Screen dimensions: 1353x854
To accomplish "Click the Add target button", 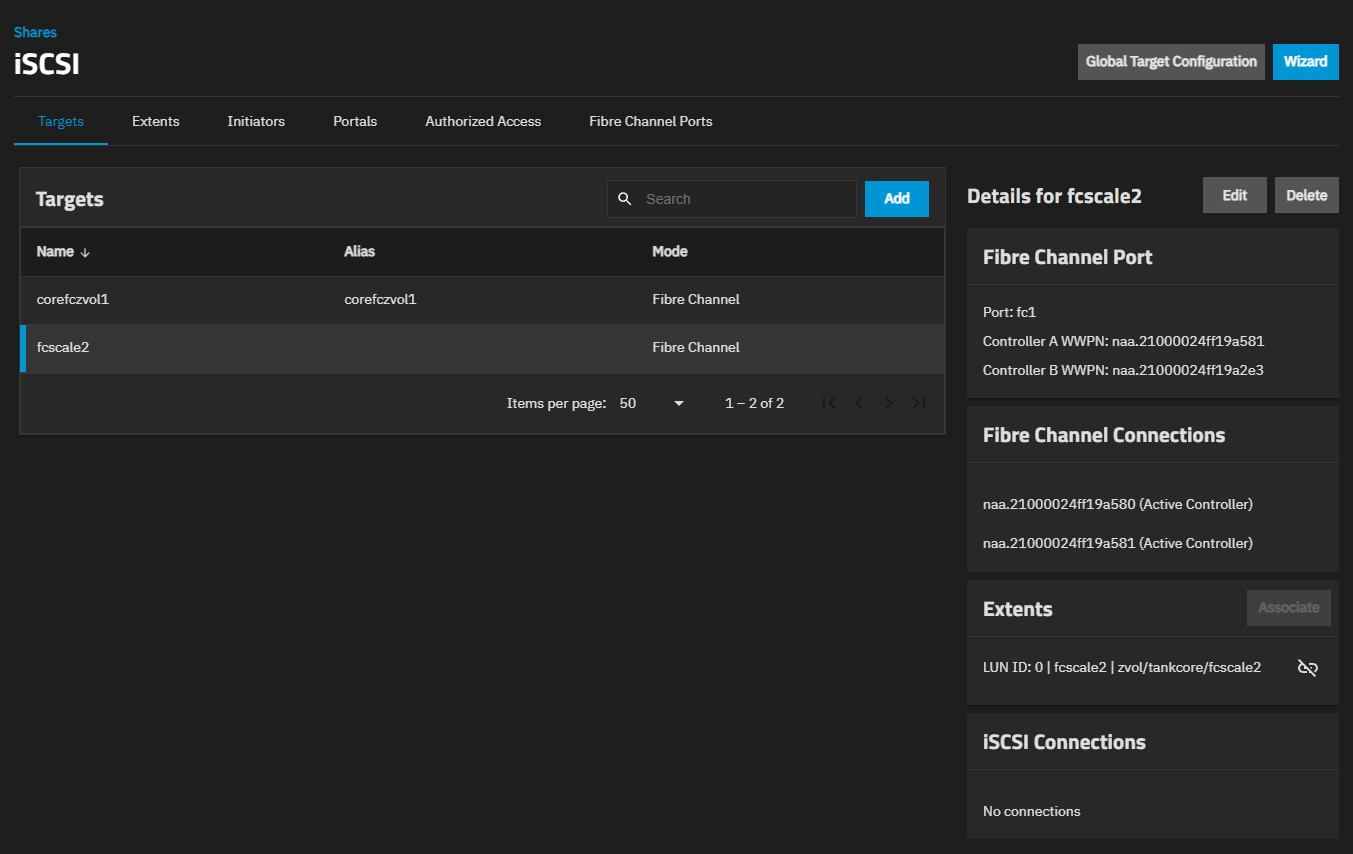I will [896, 198].
